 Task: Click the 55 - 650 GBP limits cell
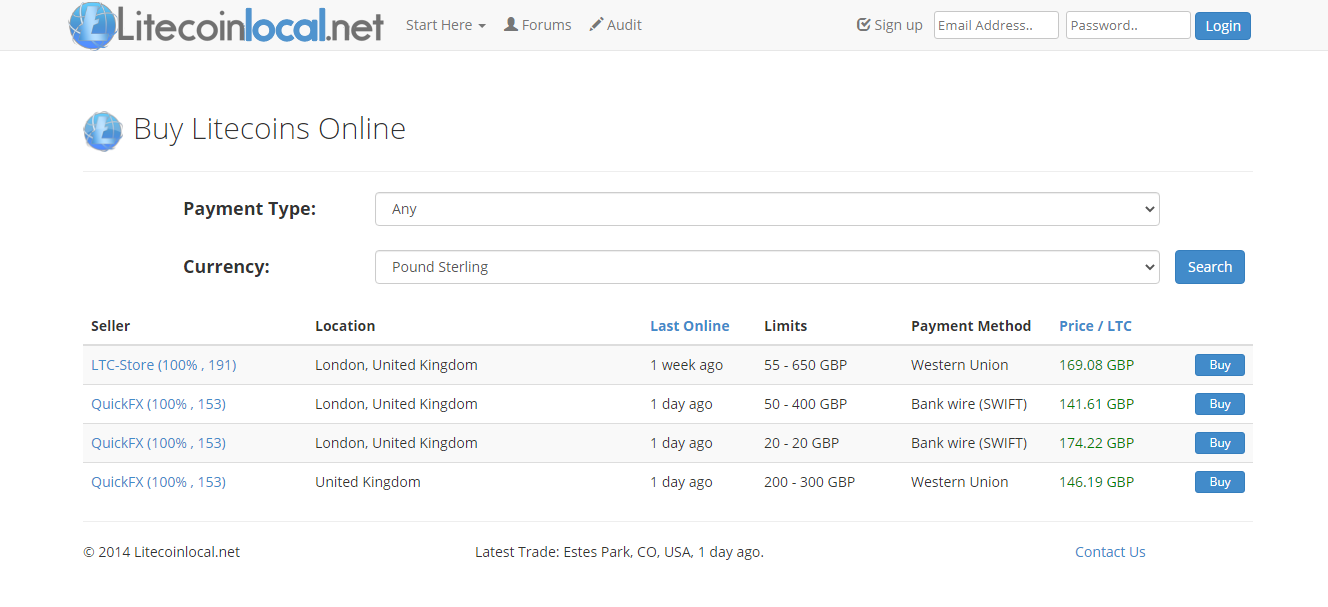(805, 365)
